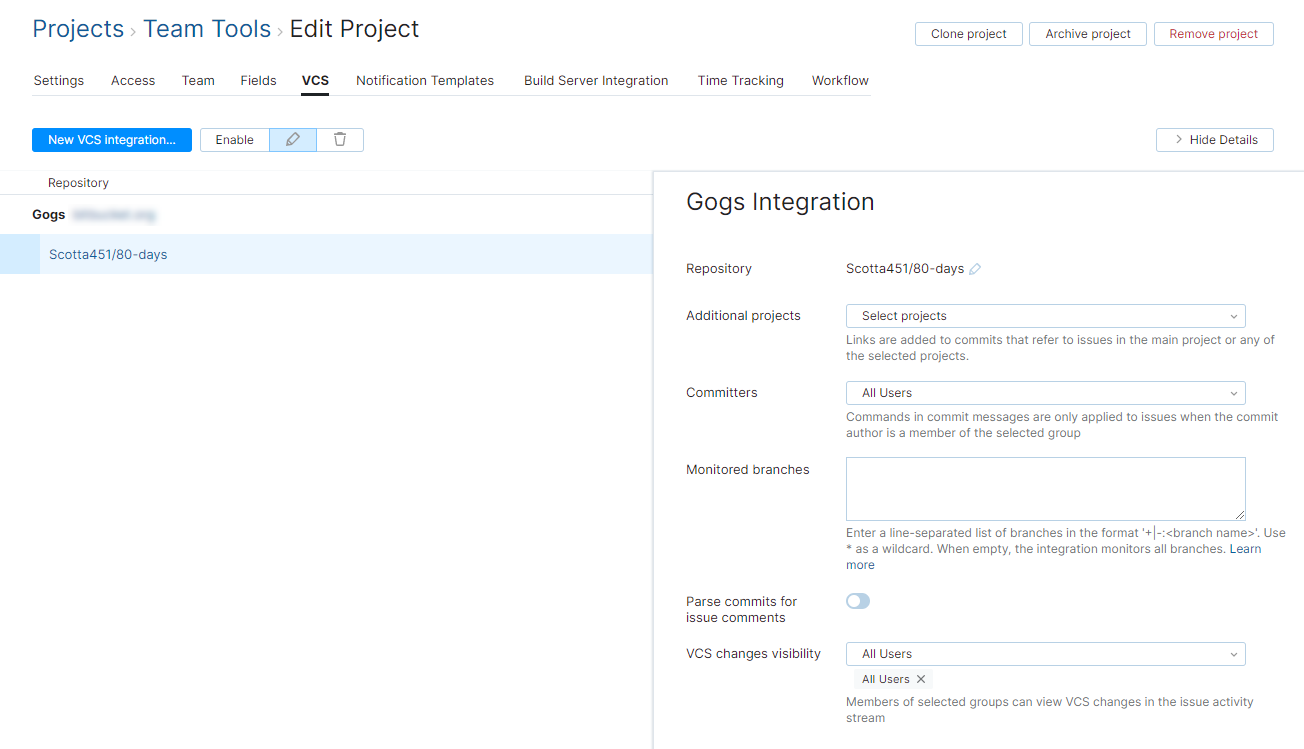The width and height of the screenshot is (1304, 749).
Task: Edit the Scotta451/80-days repository name via pencil icon
Action: [x=975, y=268]
